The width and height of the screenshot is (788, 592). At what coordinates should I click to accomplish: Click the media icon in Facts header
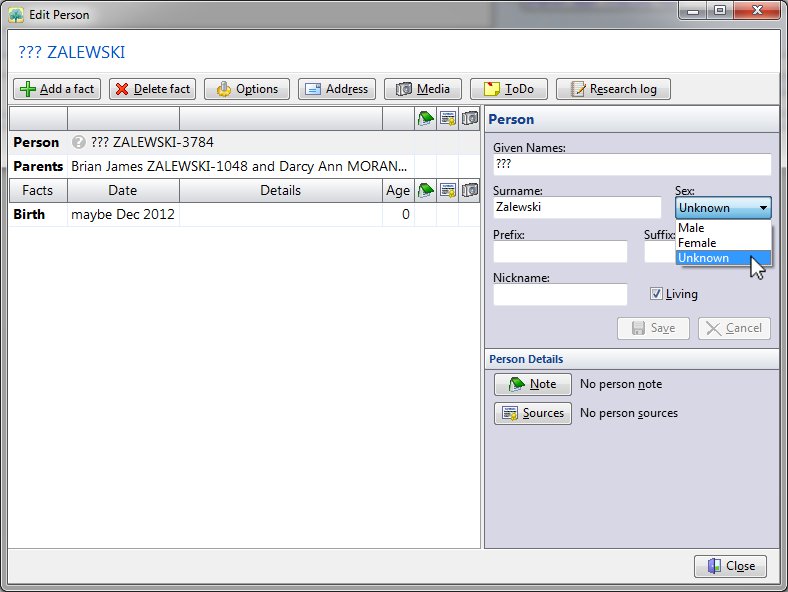[470, 190]
